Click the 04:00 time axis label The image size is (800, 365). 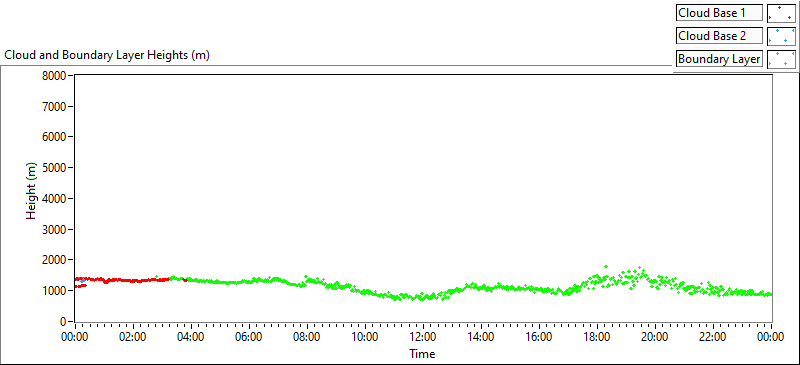(191, 337)
